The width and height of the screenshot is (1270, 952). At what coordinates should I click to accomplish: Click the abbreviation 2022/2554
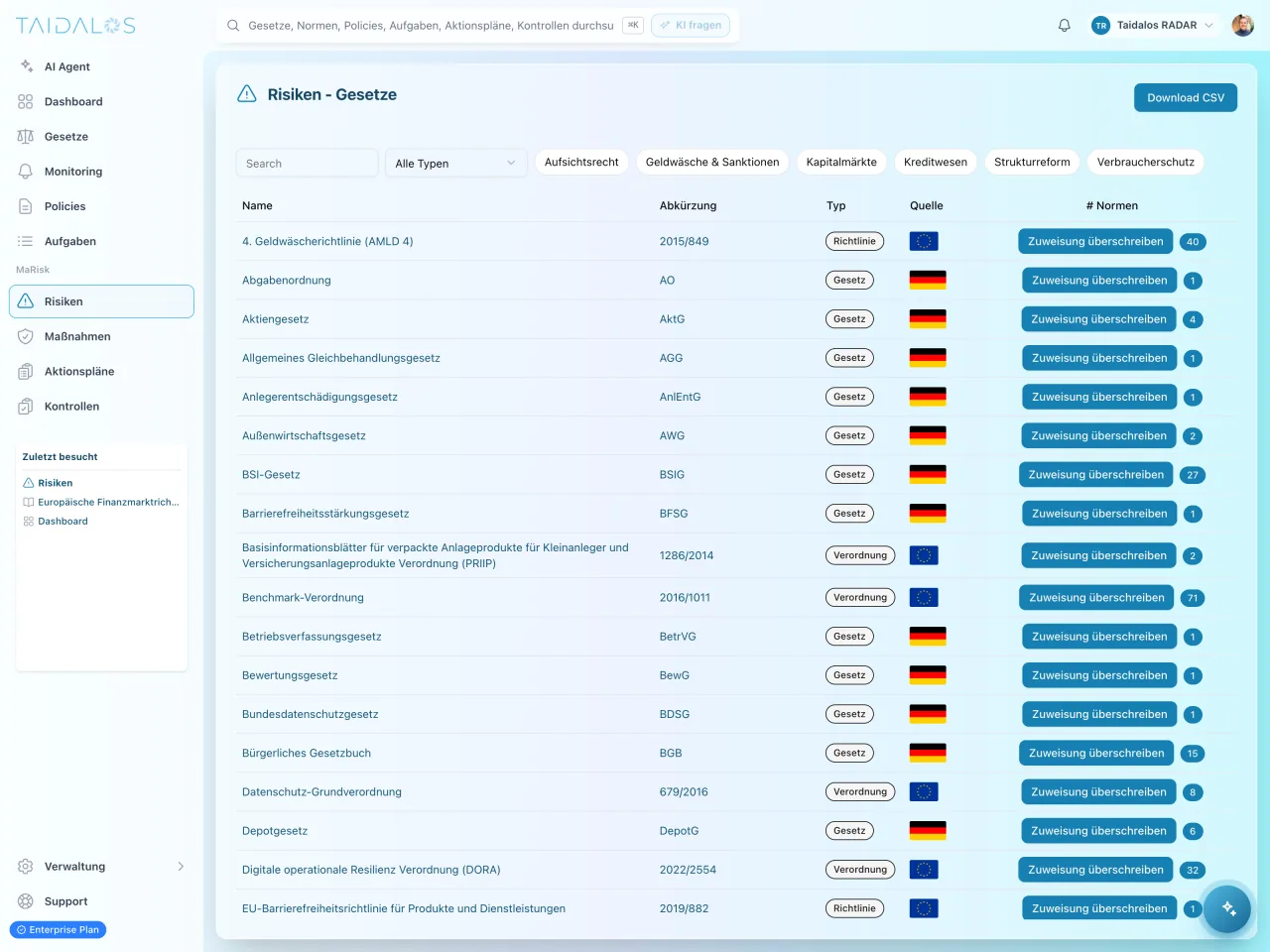(x=688, y=871)
